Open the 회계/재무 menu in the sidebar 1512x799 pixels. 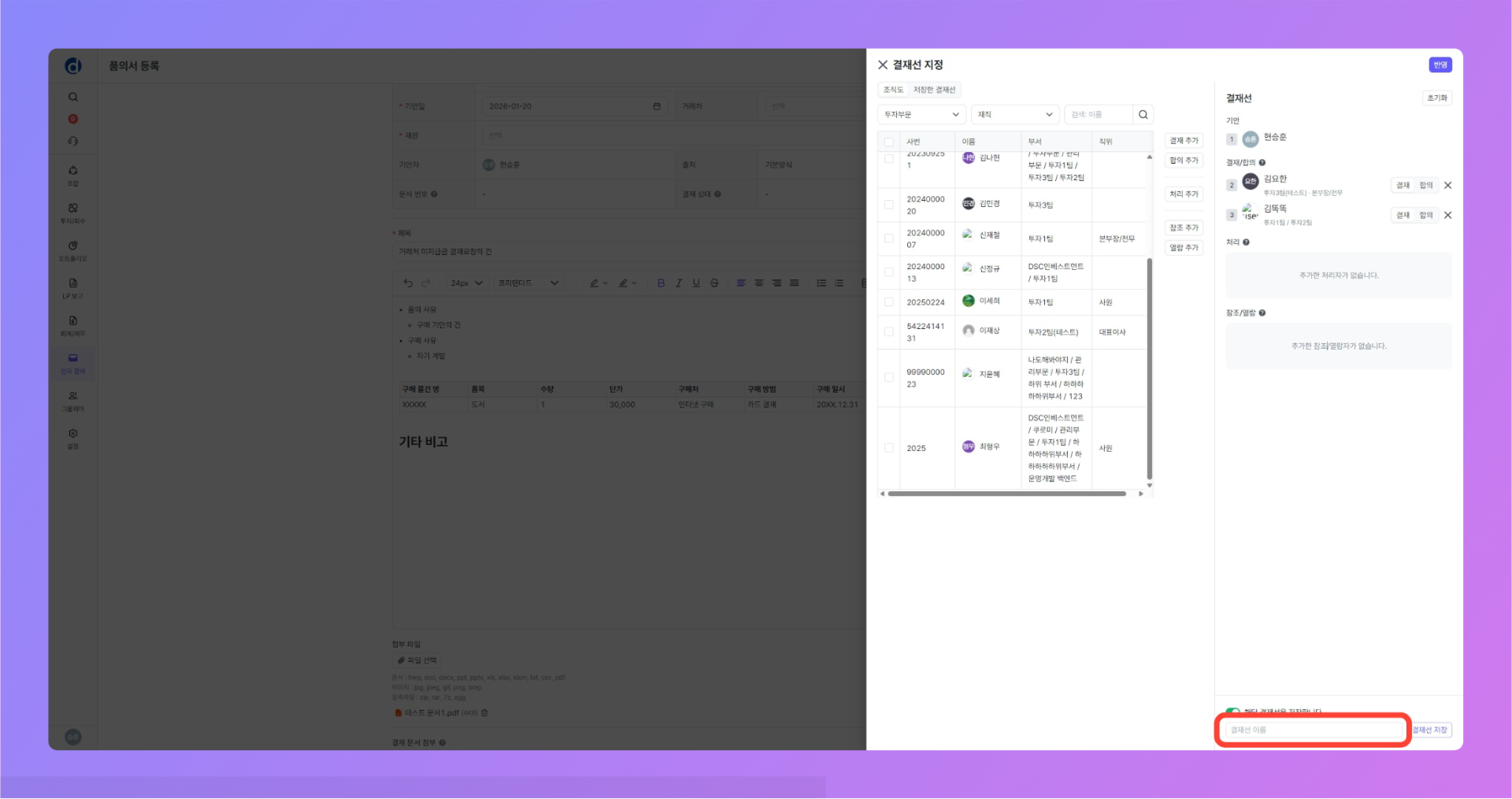73,326
